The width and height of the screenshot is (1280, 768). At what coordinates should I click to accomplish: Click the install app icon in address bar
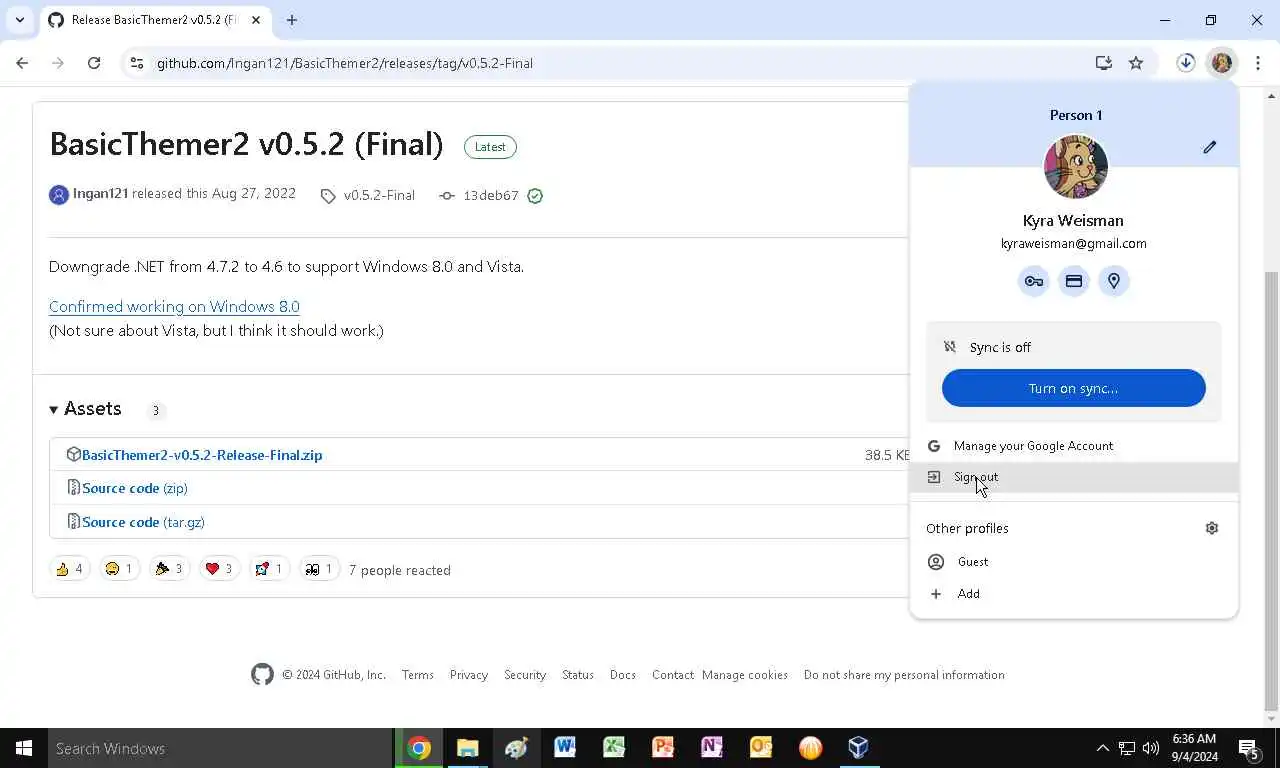click(1103, 63)
